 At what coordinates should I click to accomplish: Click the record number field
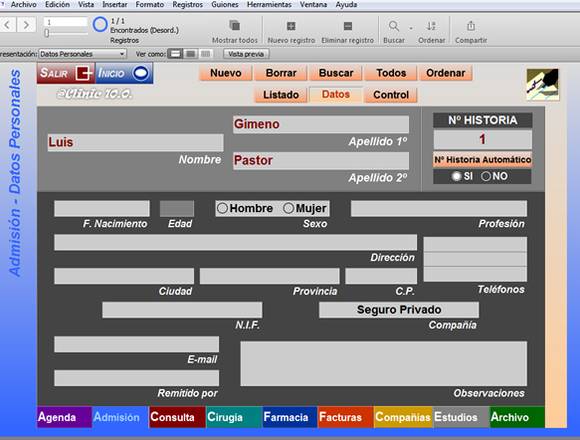(x=65, y=22)
